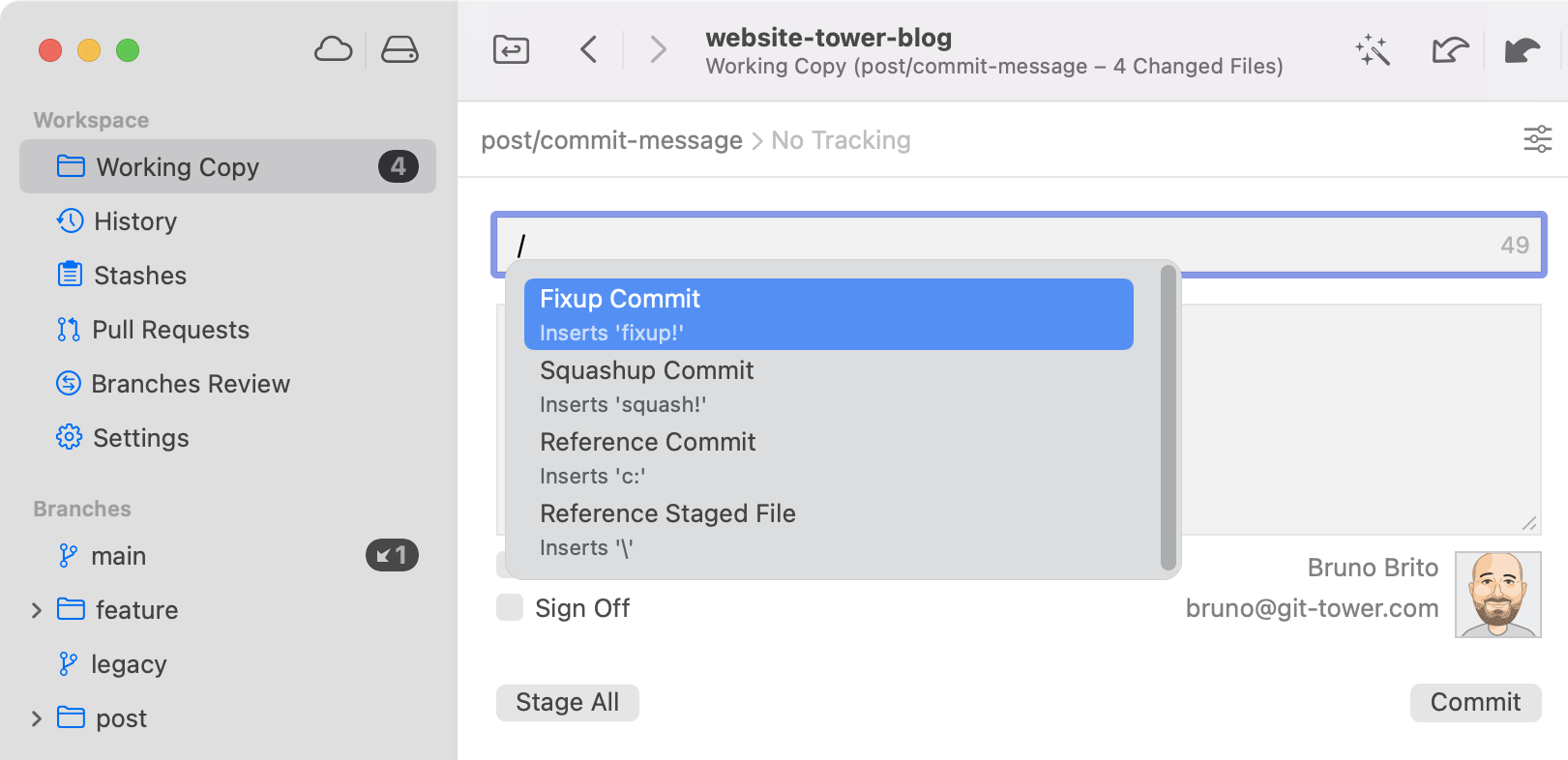The image size is (1568, 760).
Task: Open the History view
Action: (134, 221)
